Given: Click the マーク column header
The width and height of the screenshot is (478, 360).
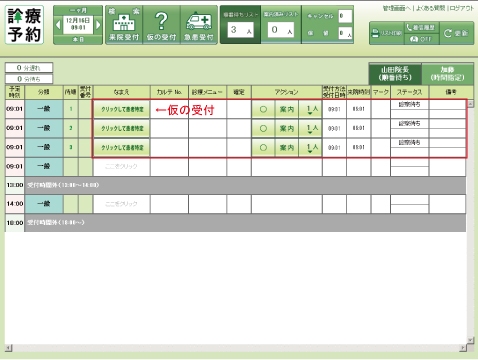Looking at the screenshot, I should [x=381, y=92].
